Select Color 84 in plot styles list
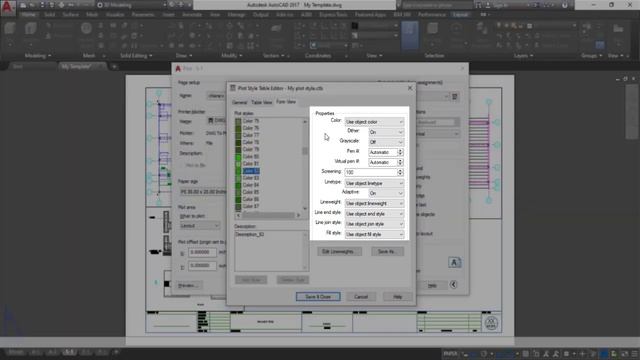640x360 pixels. (251, 185)
